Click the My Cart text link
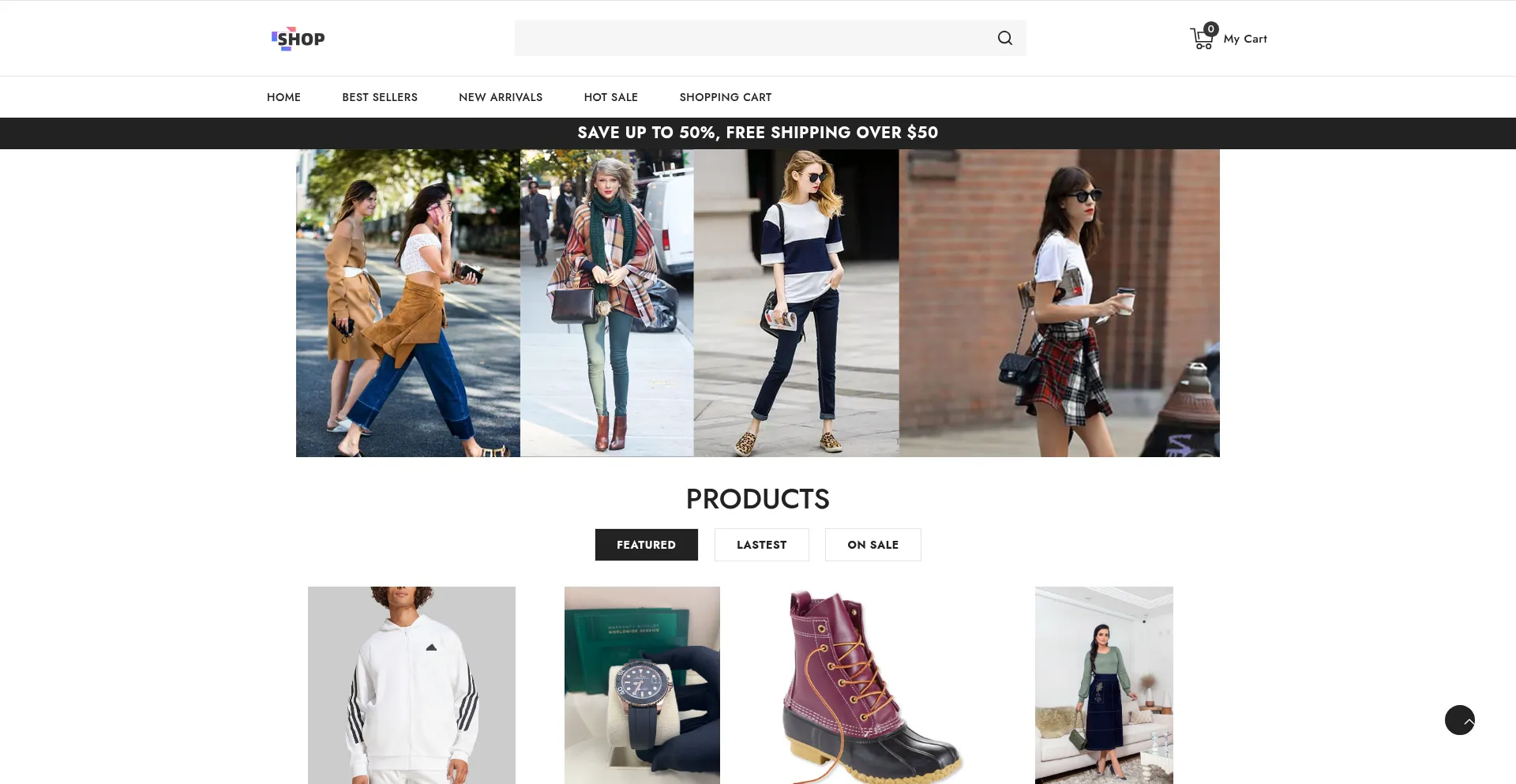This screenshot has width=1516, height=784. 1244,39
